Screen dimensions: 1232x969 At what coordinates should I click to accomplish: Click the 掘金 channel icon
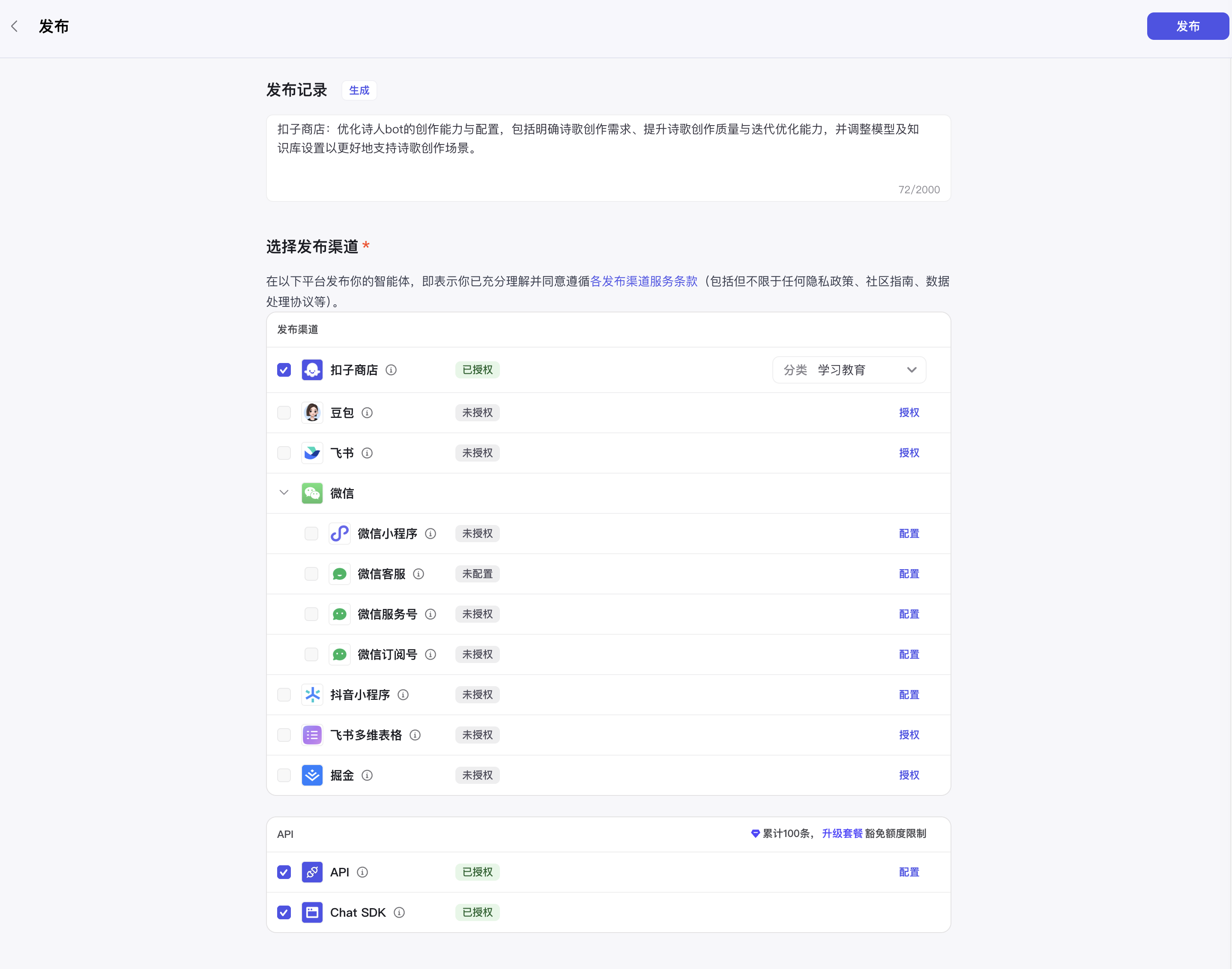(312, 775)
